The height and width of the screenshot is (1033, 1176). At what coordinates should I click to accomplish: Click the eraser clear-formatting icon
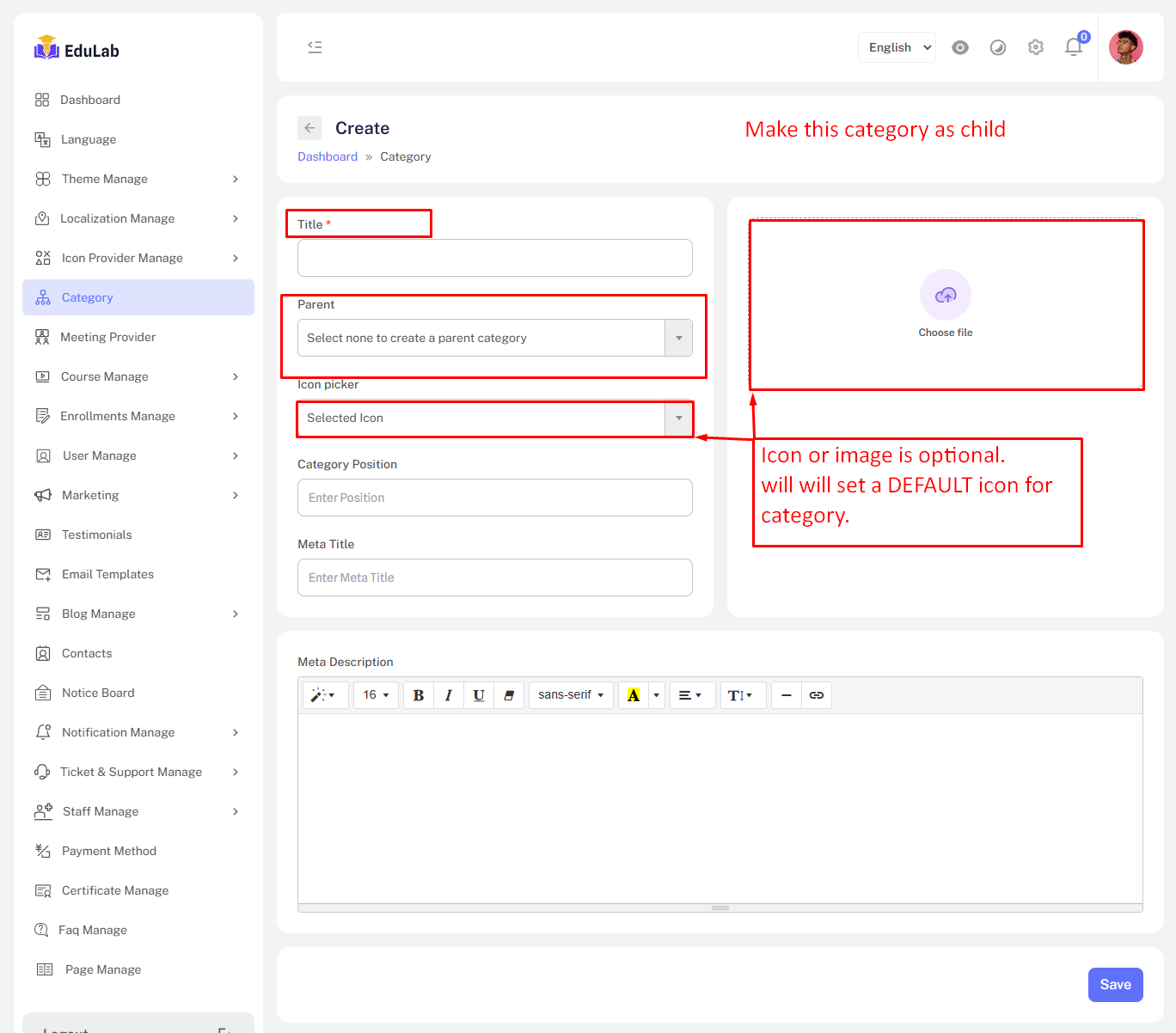(x=509, y=695)
